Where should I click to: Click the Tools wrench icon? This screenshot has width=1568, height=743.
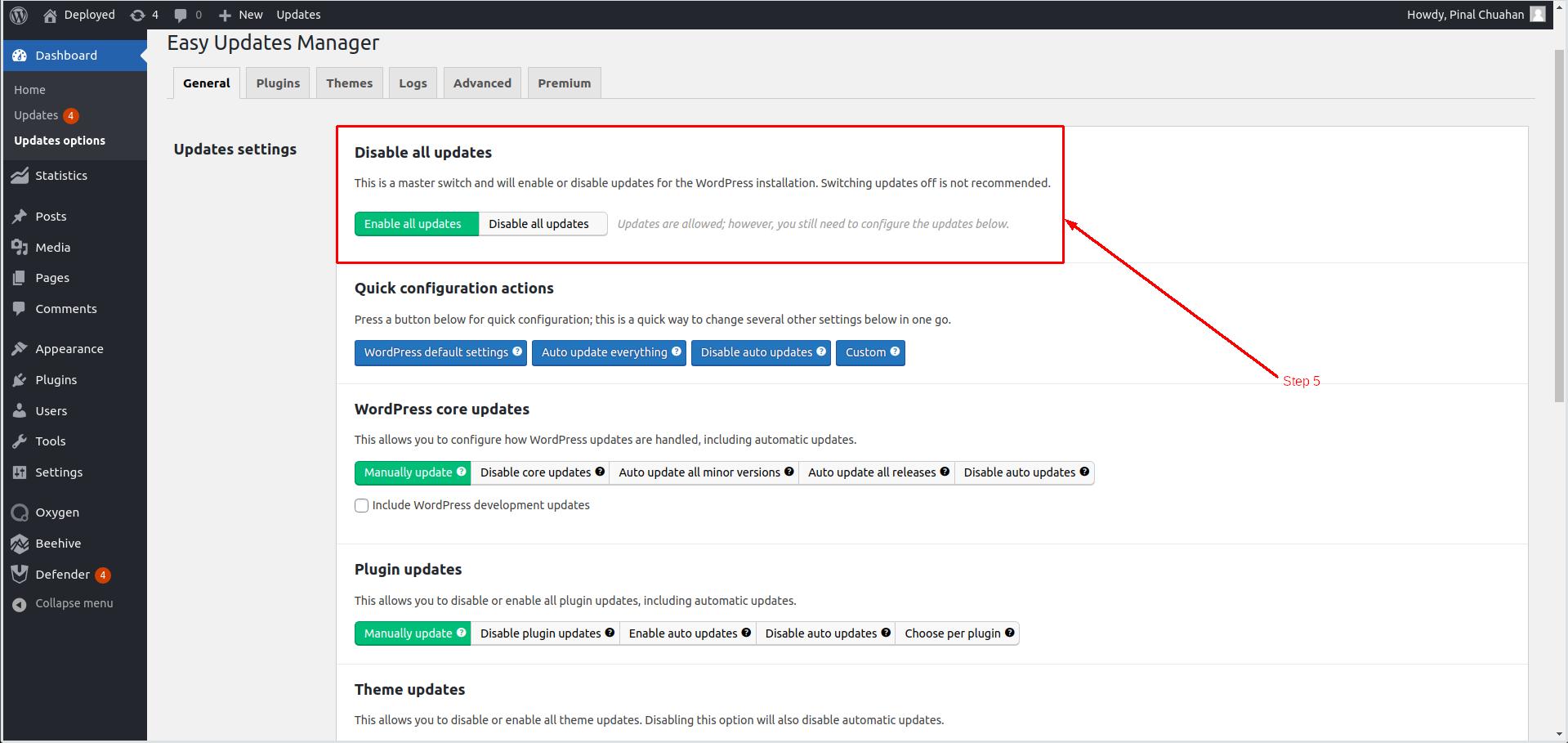coord(20,441)
